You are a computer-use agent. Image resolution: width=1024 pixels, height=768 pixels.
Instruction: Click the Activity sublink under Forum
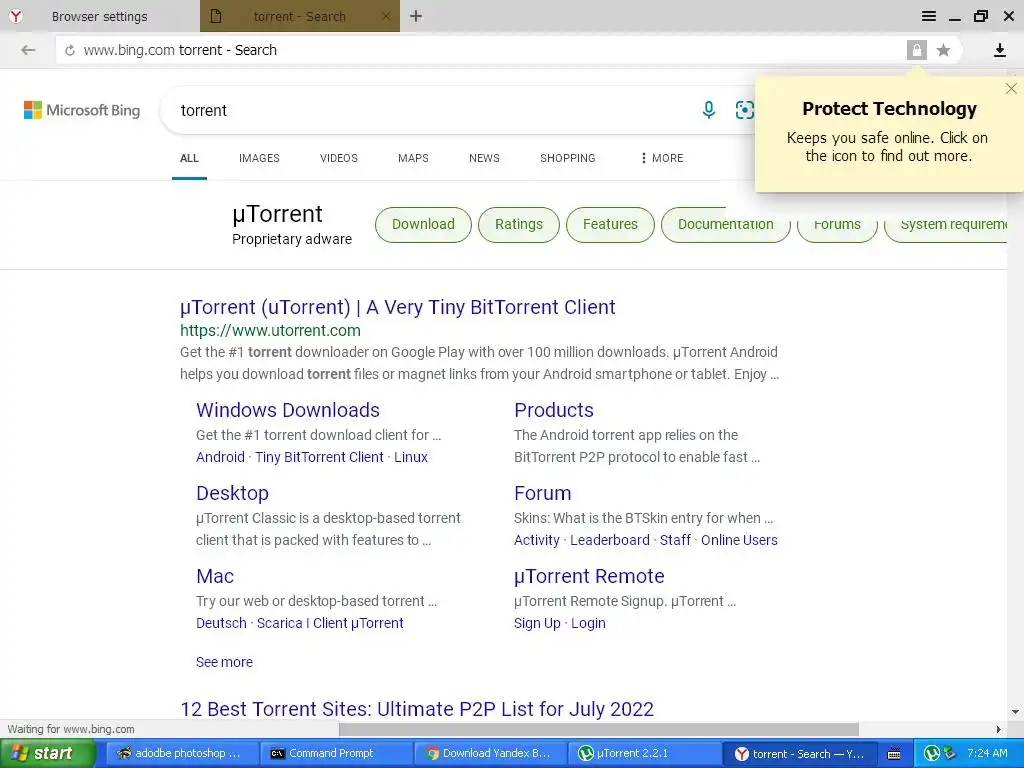(537, 540)
